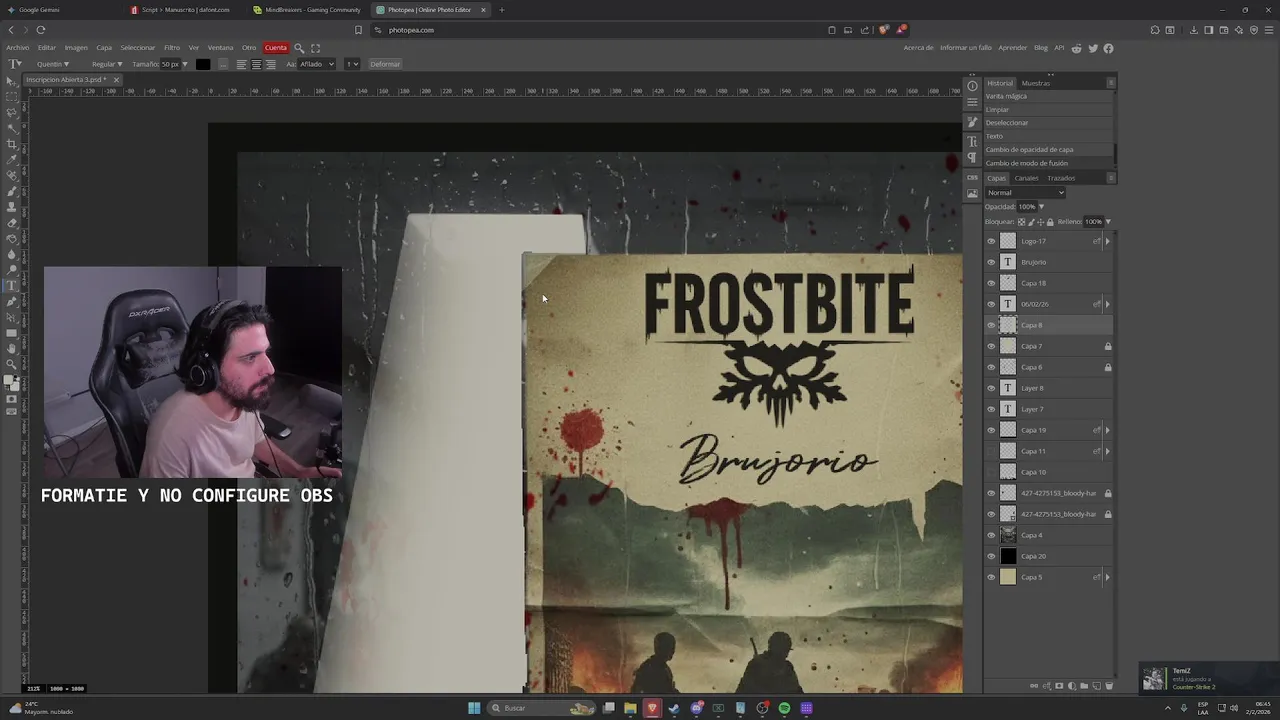This screenshot has width=1280, height=720.
Task: Click the search magnifier in menu bar
Action: [x=299, y=48]
